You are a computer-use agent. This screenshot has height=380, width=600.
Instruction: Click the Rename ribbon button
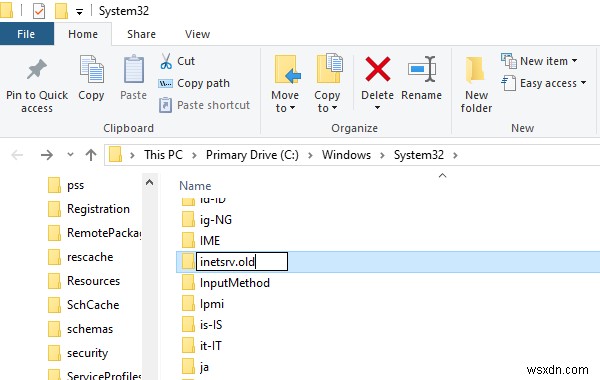coord(421,78)
